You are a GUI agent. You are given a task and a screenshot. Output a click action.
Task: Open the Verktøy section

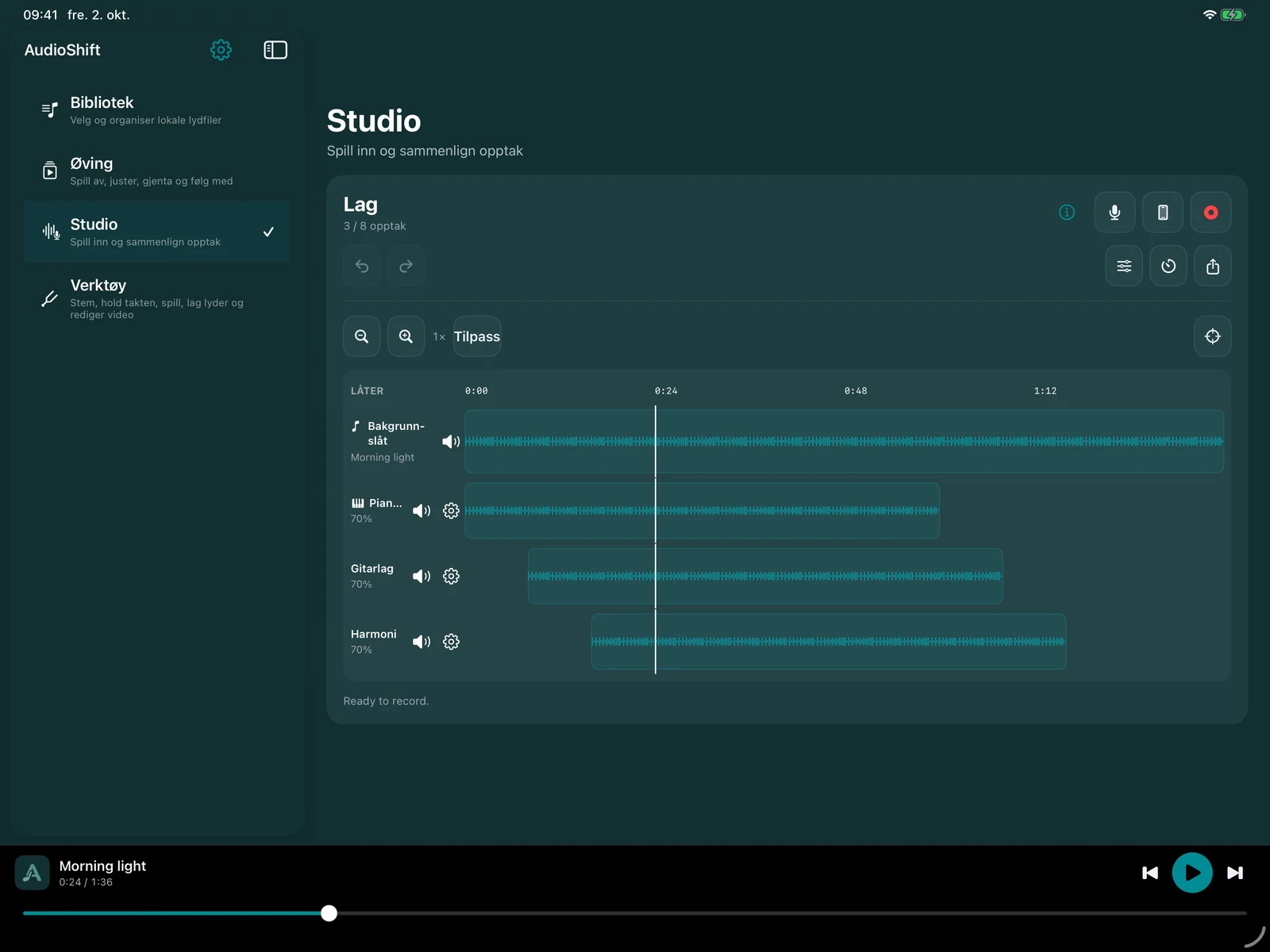tap(156, 298)
